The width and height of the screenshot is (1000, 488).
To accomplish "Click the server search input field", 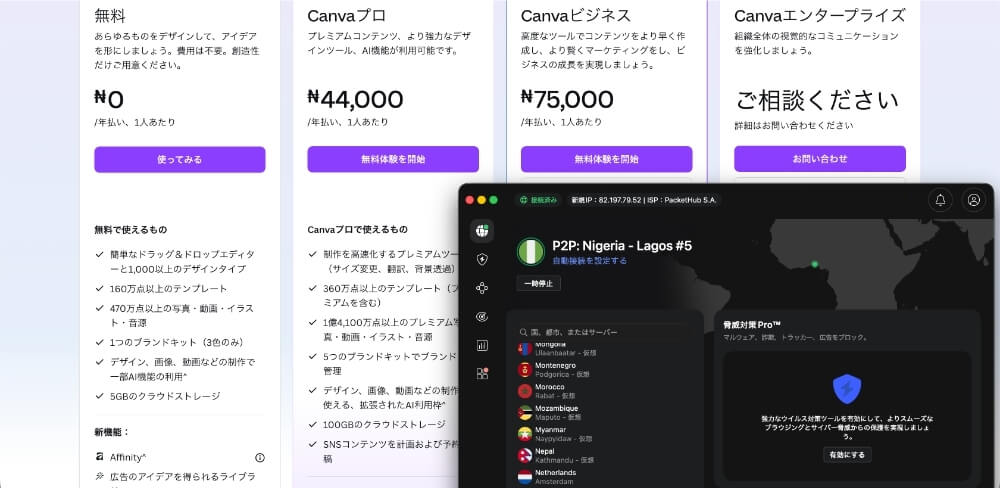I will pyautogui.click(x=605, y=332).
